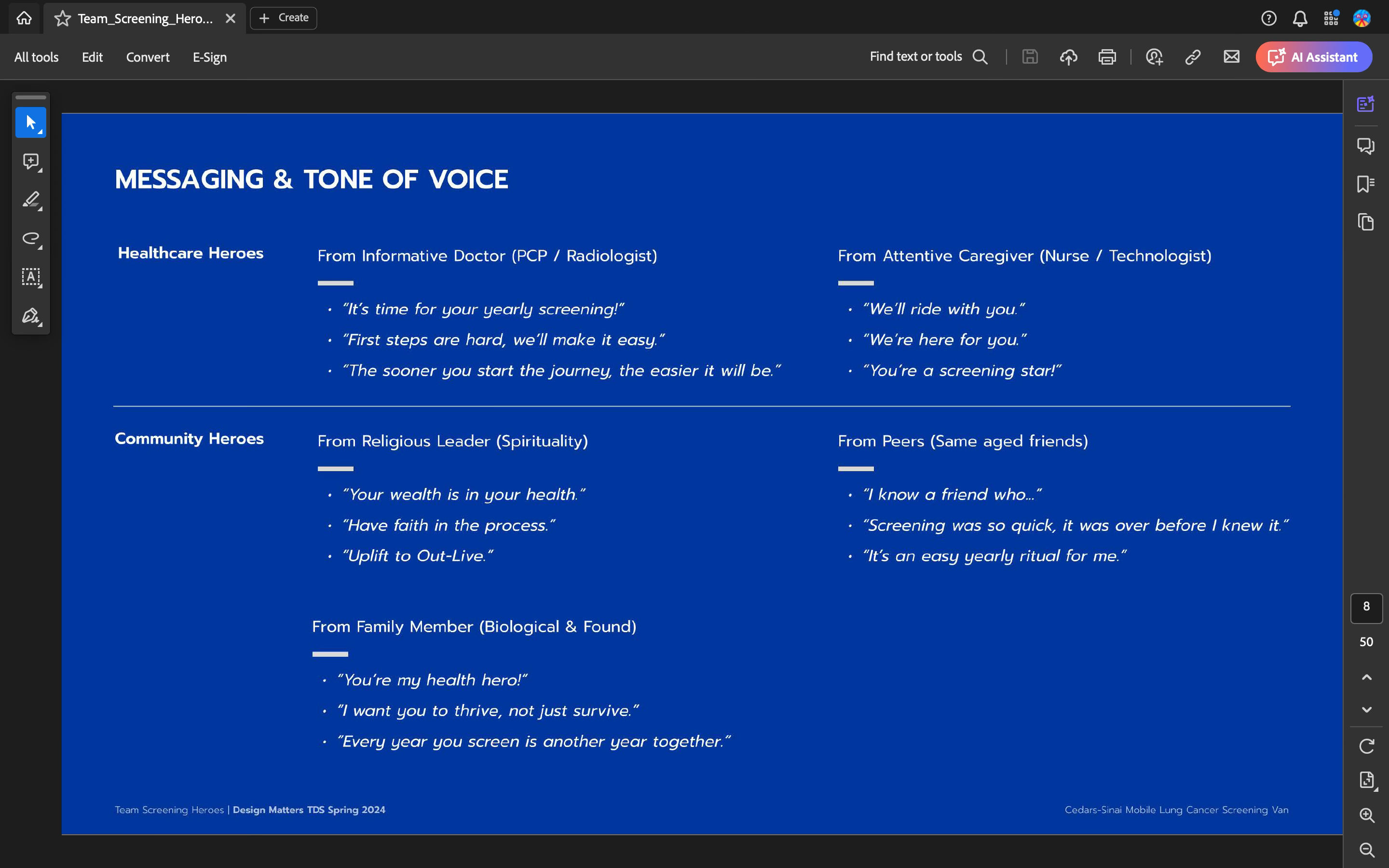Viewport: 1389px width, 868px height.
Task: Open the All tools menu
Action: pyautogui.click(x=36, y=57)
